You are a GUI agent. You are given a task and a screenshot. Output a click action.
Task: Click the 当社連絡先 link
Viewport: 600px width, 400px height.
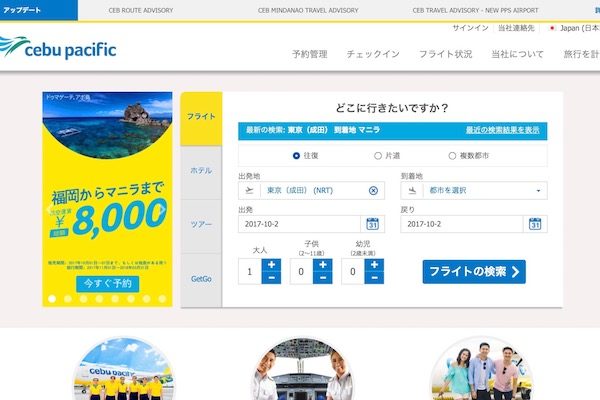click(516, 28)
